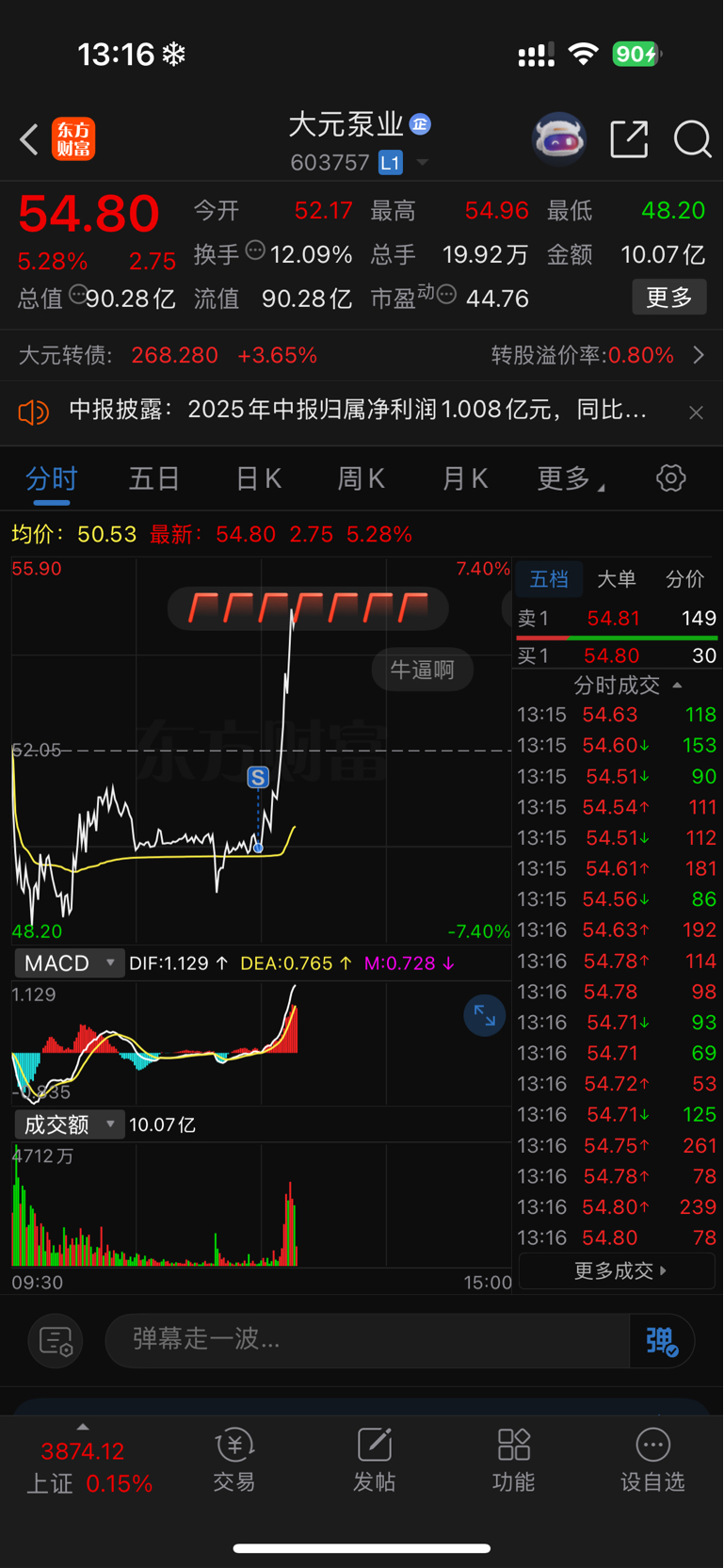724x1568 pixels.
Task: Tap the 卖1 54.81 quote row
Action: [617, 618]
